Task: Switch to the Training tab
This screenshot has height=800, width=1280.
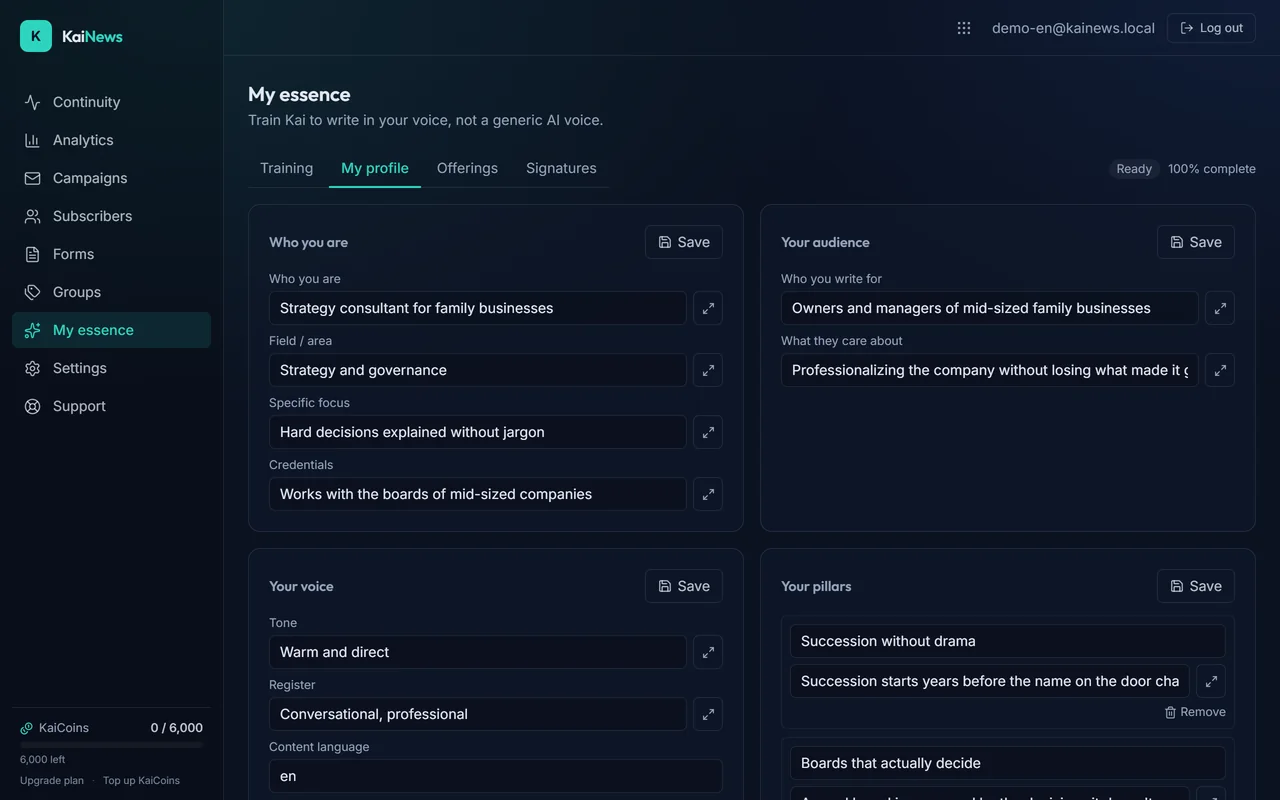Action: [287, 168]
